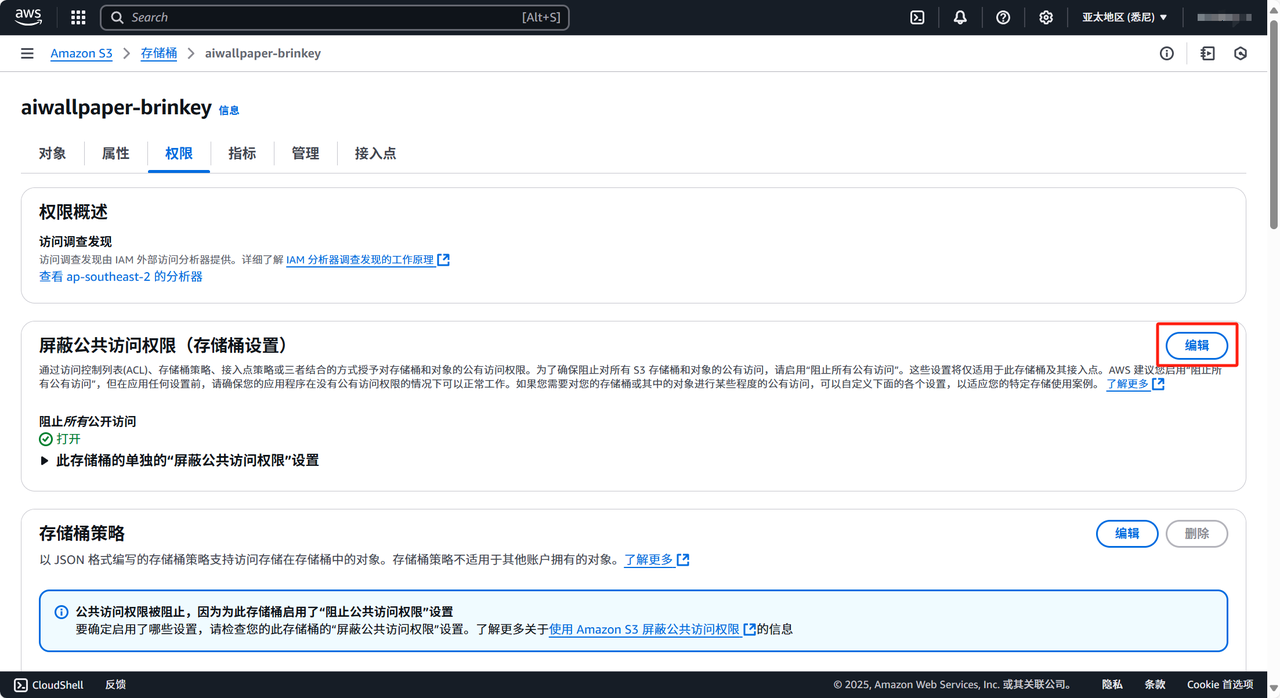Switch to the 属性 tab
This screenshot has height=698, width=1280.
click(x=115, y=153)
